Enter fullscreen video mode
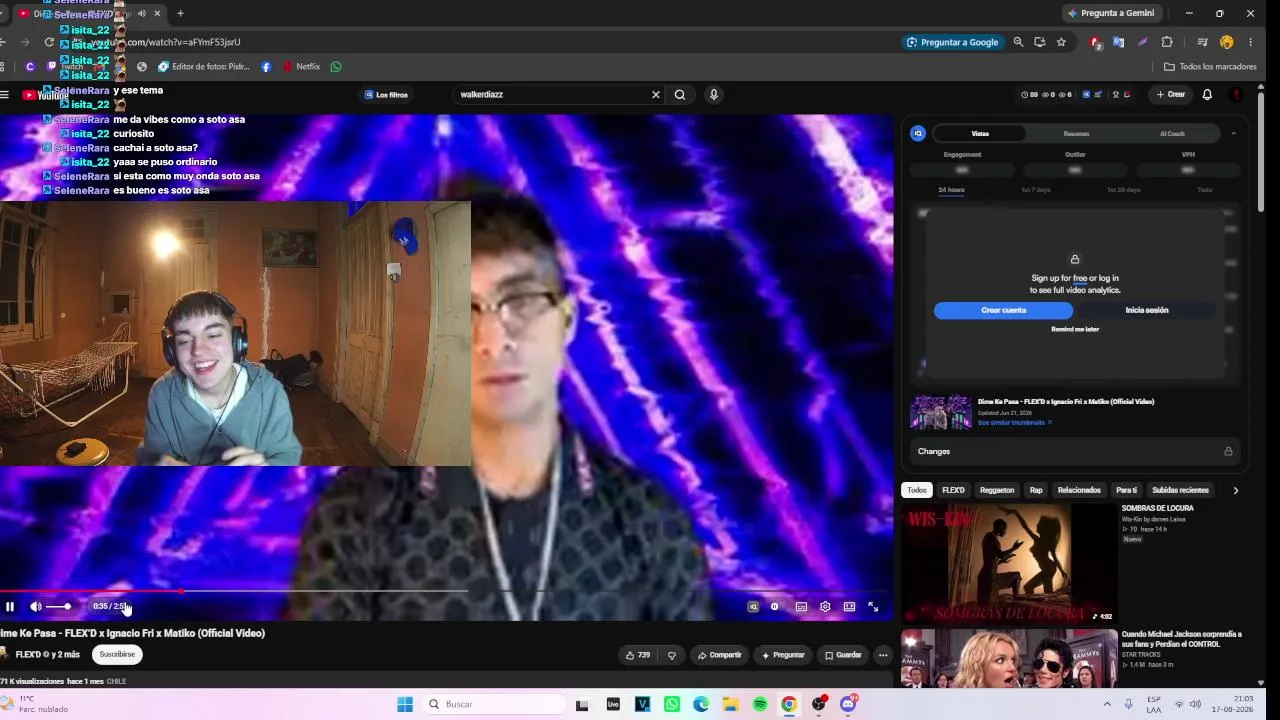Image resolution: width=1280 pixels, height=720 pixels. click(873, 606)
